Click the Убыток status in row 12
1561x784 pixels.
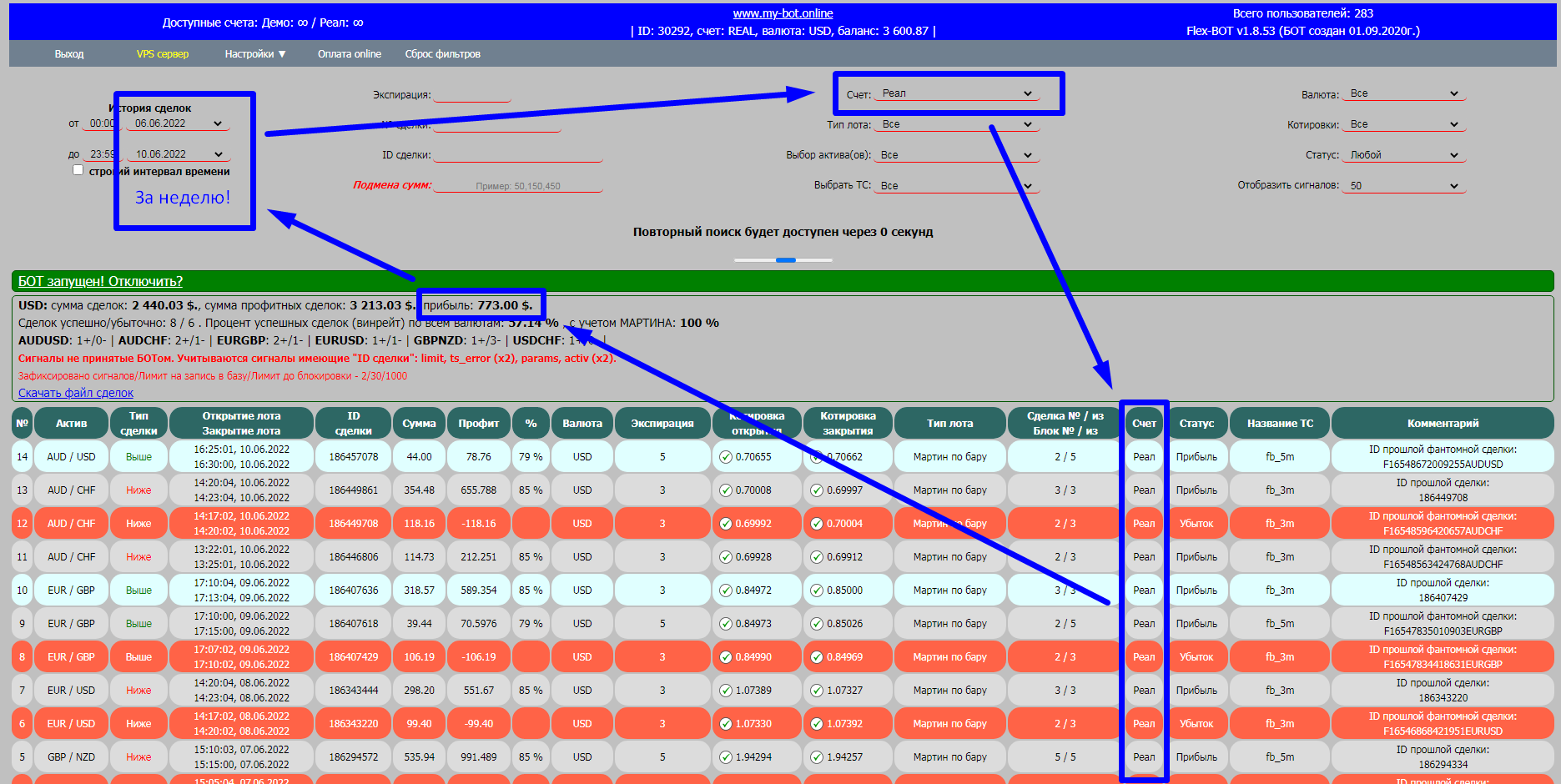coord(1196,524)
